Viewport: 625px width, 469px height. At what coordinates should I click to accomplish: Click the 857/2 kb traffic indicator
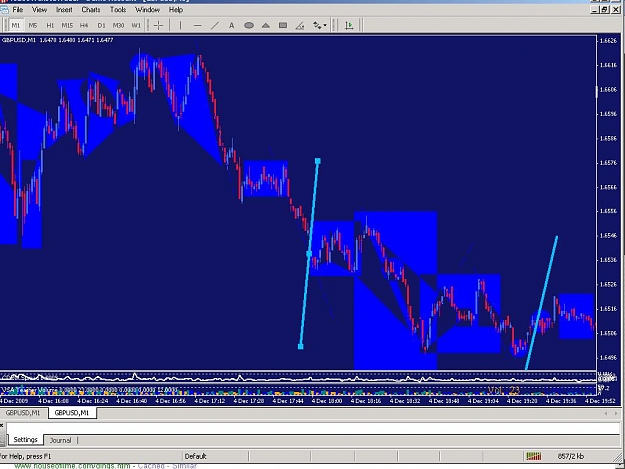(570, 456)
